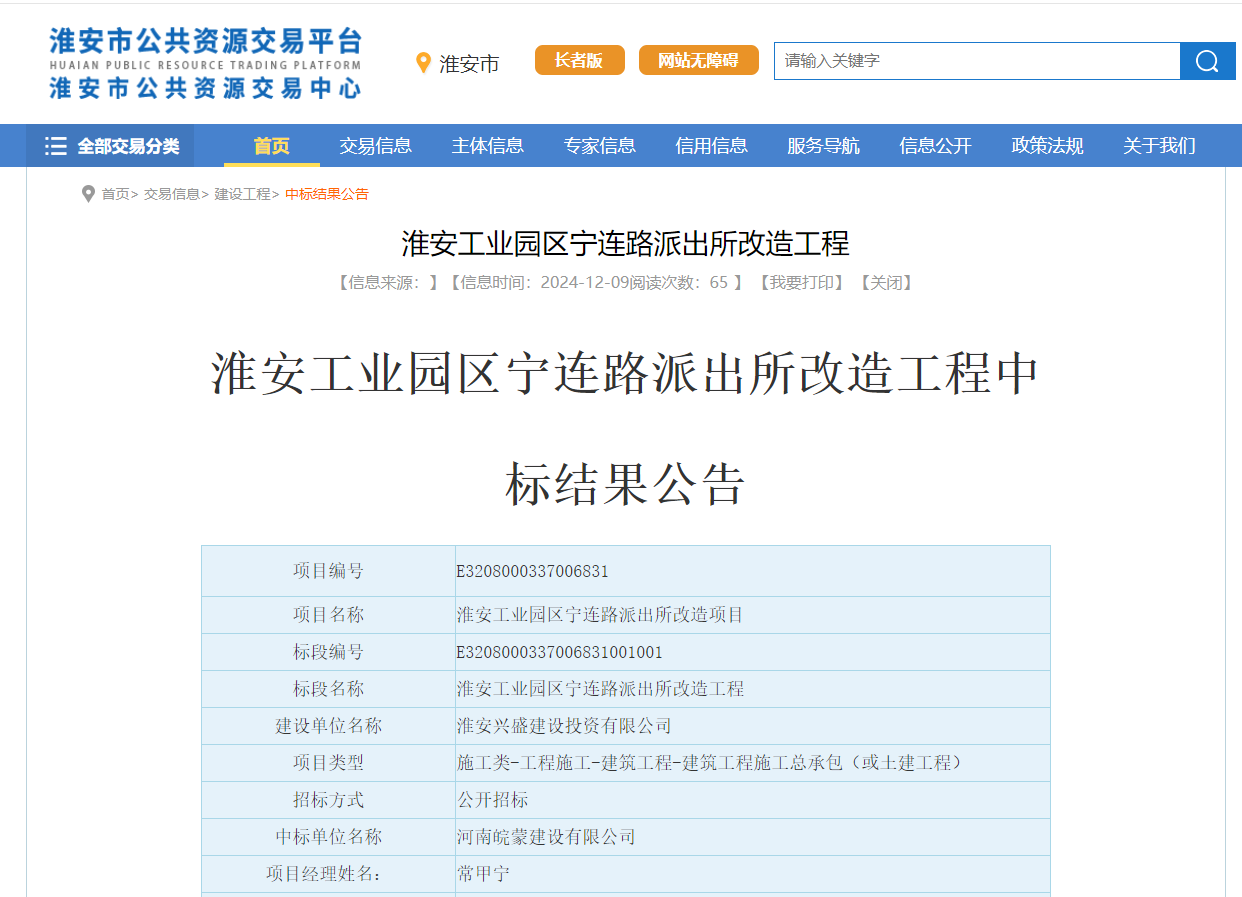Click the 建设工程 breadcrumb link
Screen dimensions: 1242x897
click(242, 194)
